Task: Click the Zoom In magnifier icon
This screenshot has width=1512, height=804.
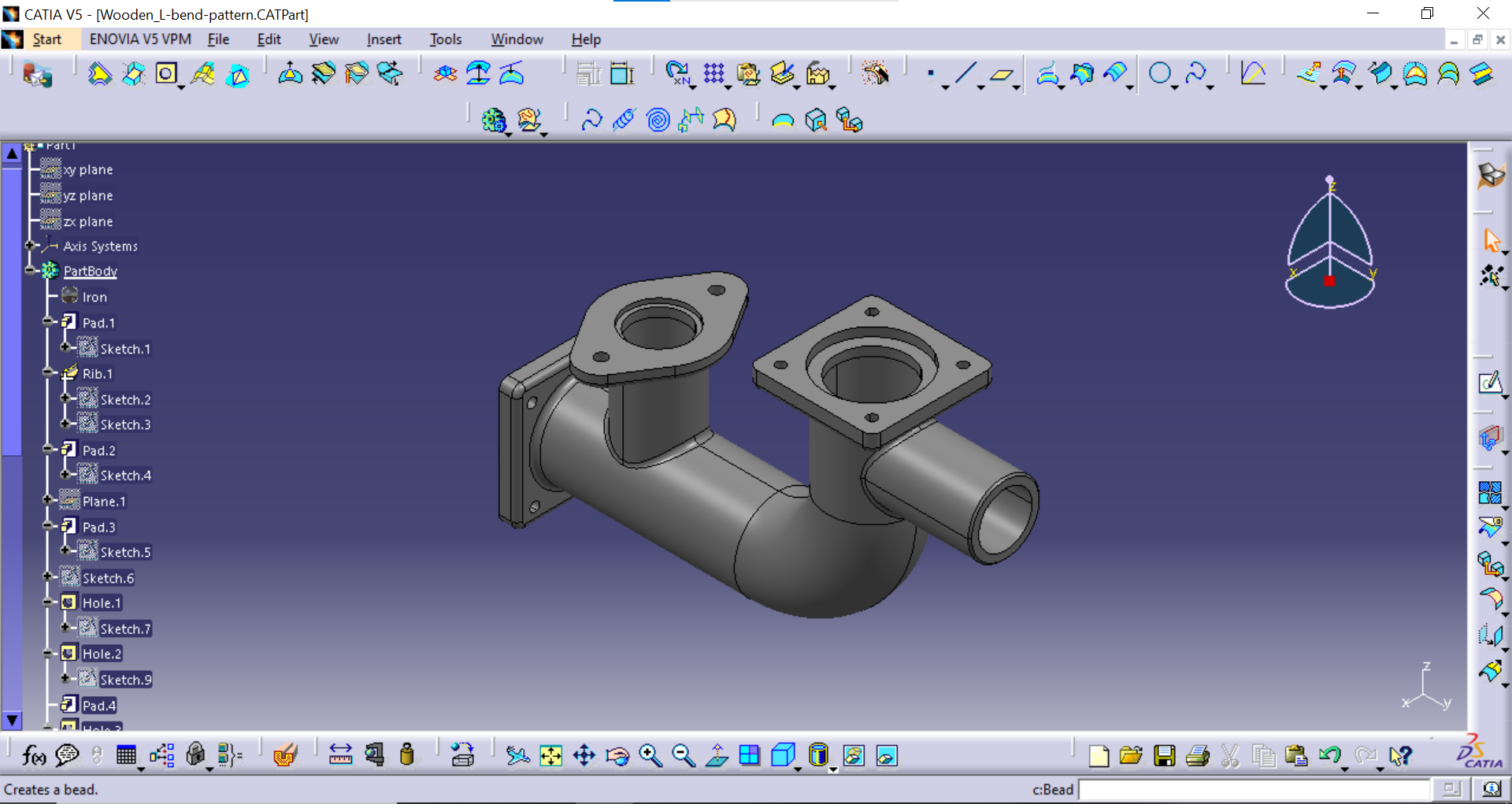Action: tap(650, 756)
